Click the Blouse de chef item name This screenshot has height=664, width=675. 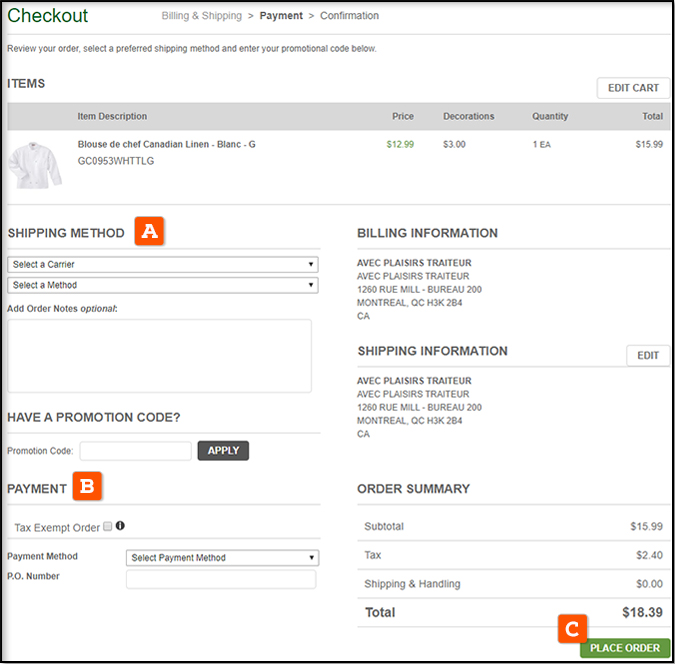pos(166,144)
